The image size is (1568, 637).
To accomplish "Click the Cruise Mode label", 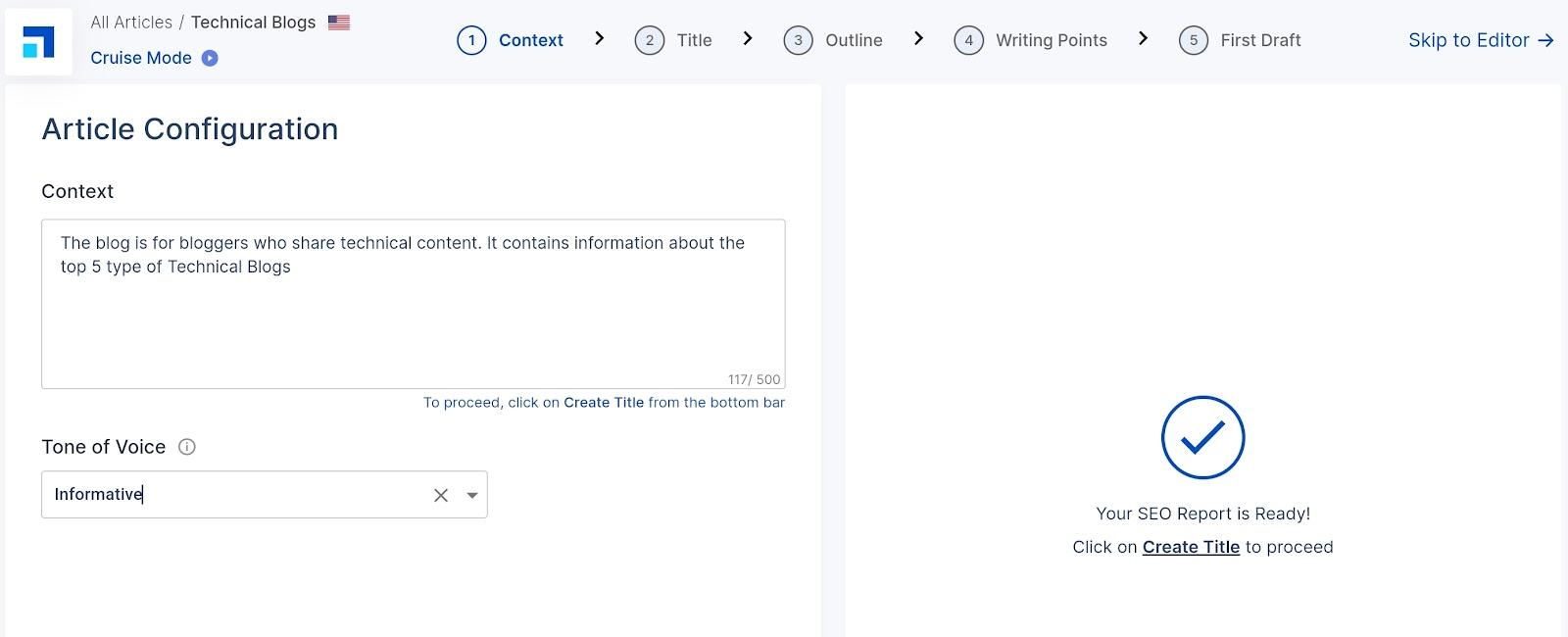I will point(141,58).
